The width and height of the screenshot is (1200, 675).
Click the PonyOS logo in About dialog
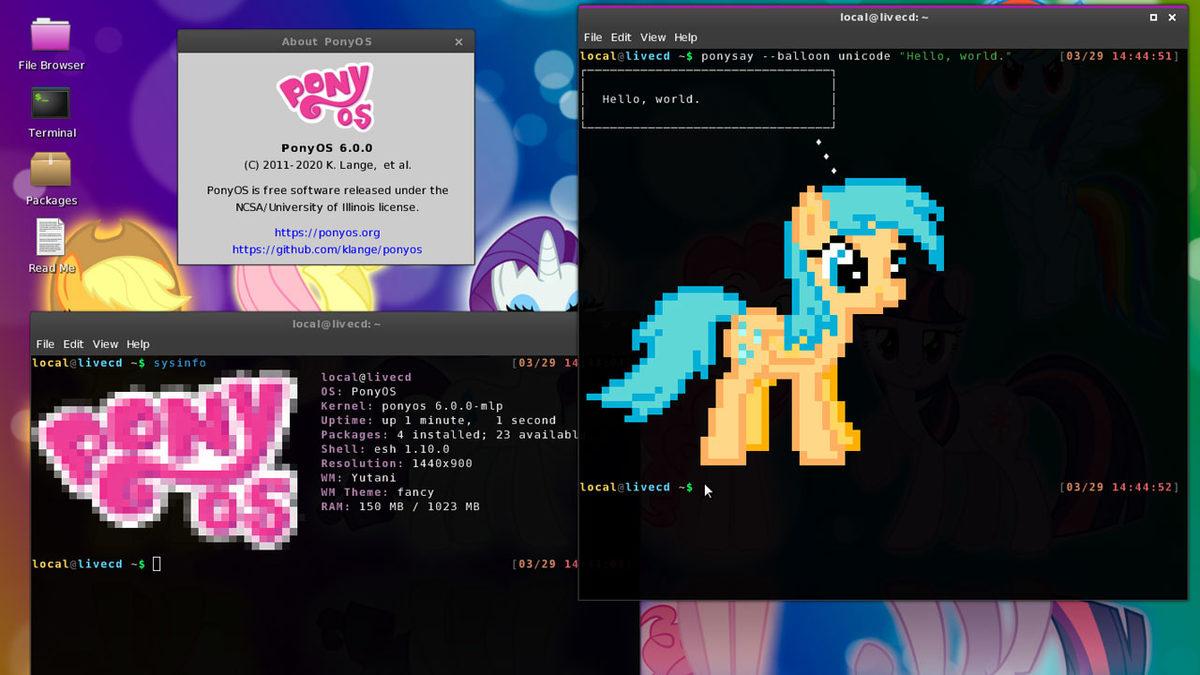[326, 97]
